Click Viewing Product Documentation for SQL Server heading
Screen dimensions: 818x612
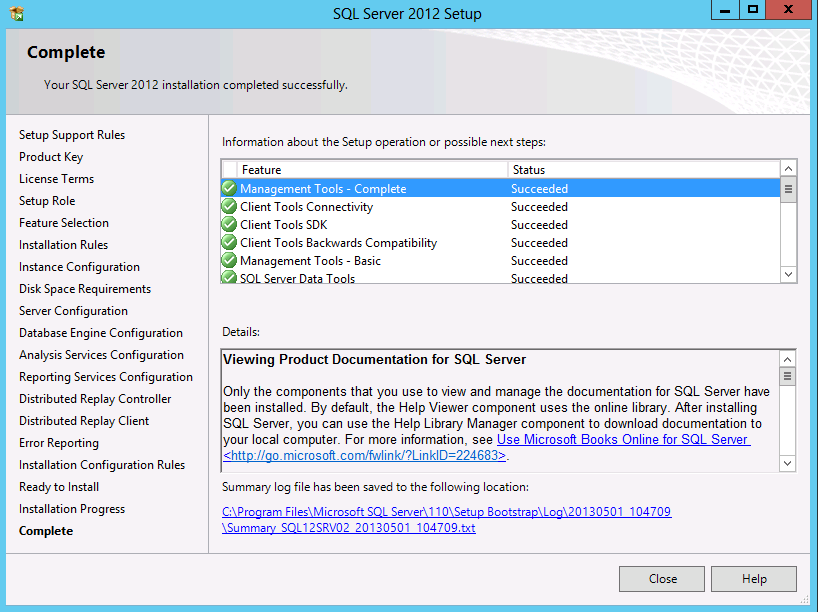click(375, 359)
